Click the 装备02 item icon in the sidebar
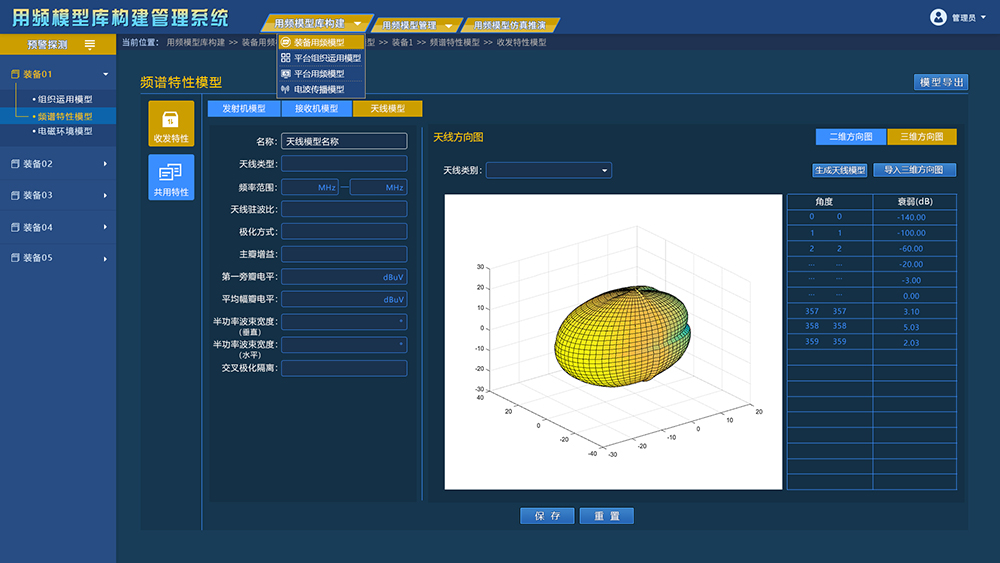Viewport: 1000px width, 563px height. tap(15, 164)
